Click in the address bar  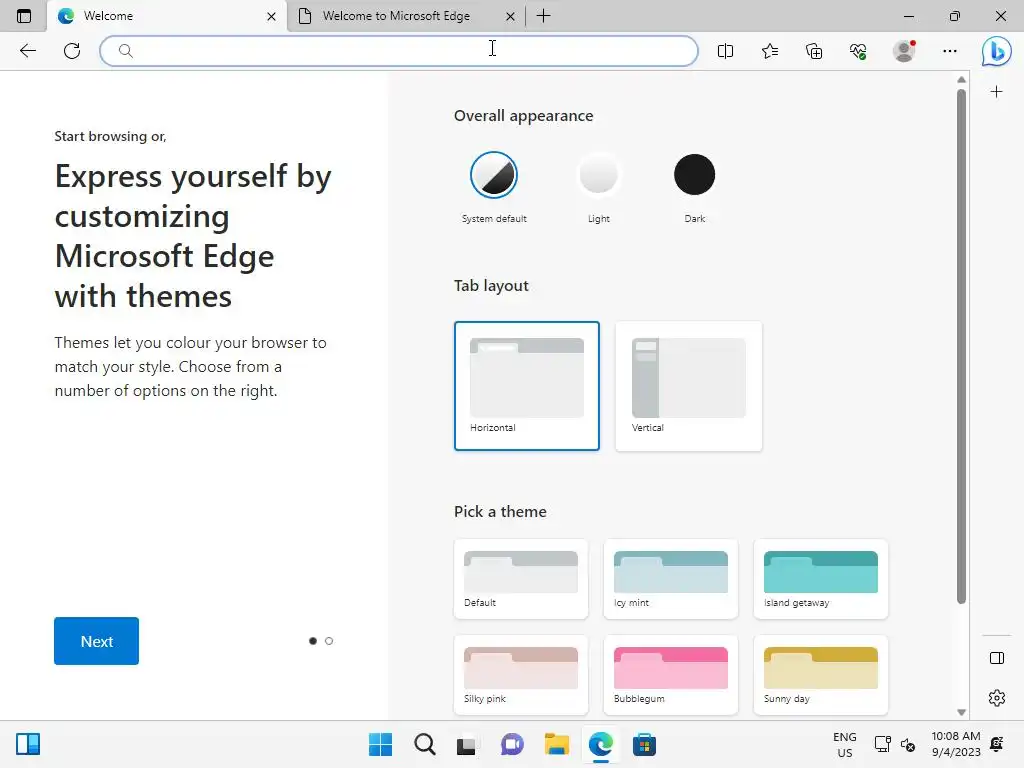coord(398,51)
